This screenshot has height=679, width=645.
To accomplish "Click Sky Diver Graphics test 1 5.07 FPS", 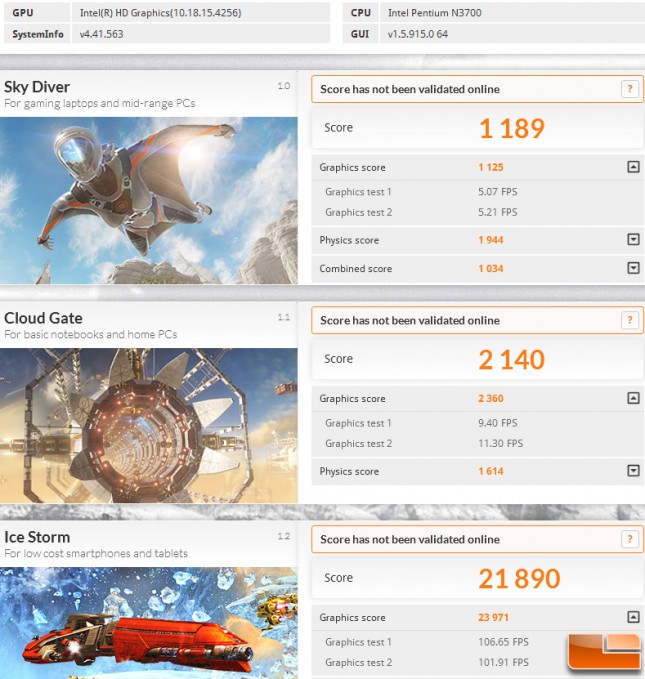I will coord(498,191).
